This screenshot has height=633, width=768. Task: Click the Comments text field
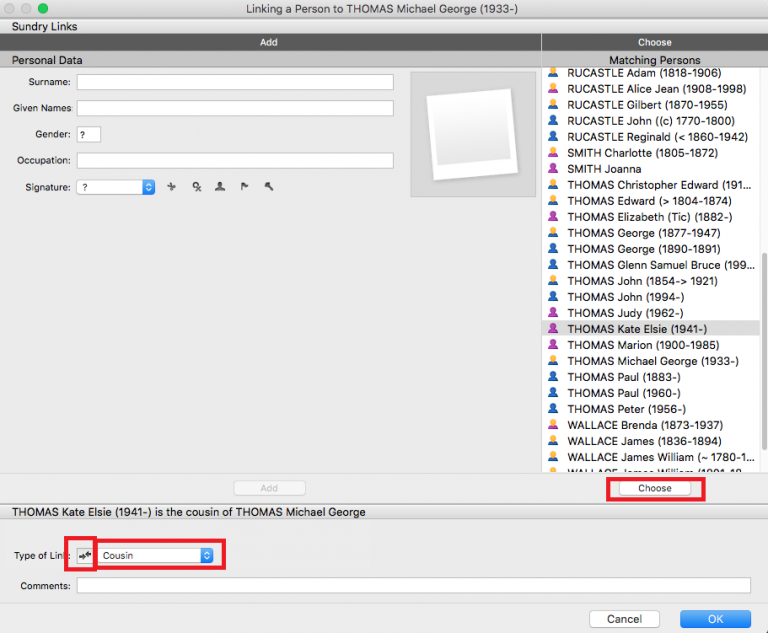(x=413, y=586)
